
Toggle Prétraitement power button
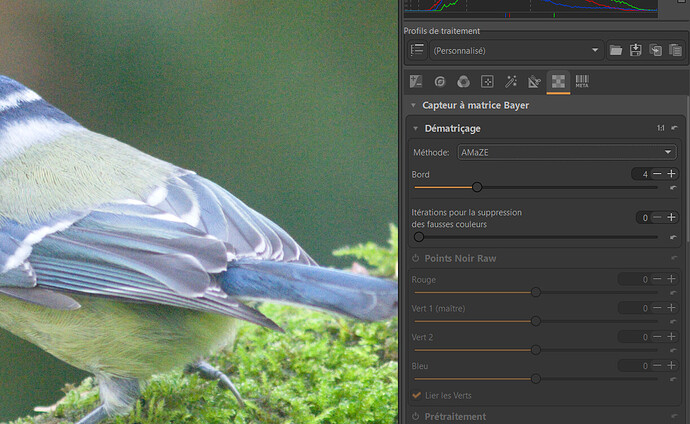(x=415, y=416)
